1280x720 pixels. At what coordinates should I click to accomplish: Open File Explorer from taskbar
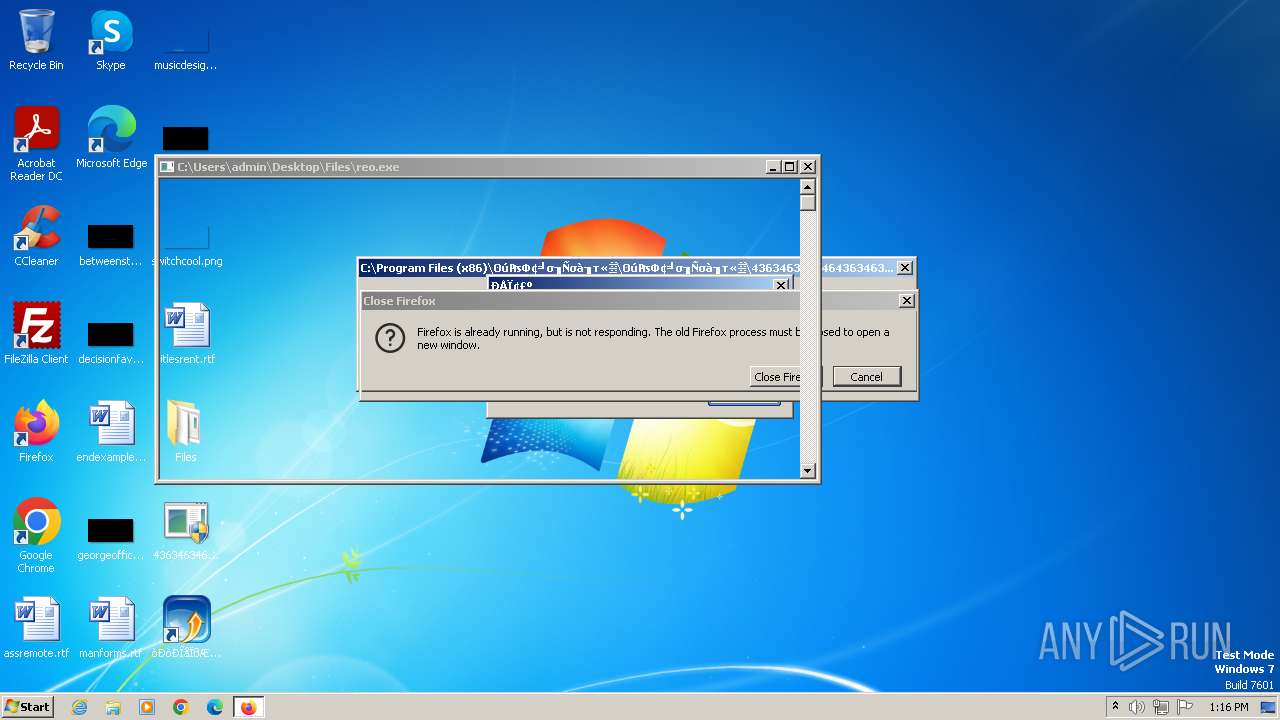click(113, 707)
